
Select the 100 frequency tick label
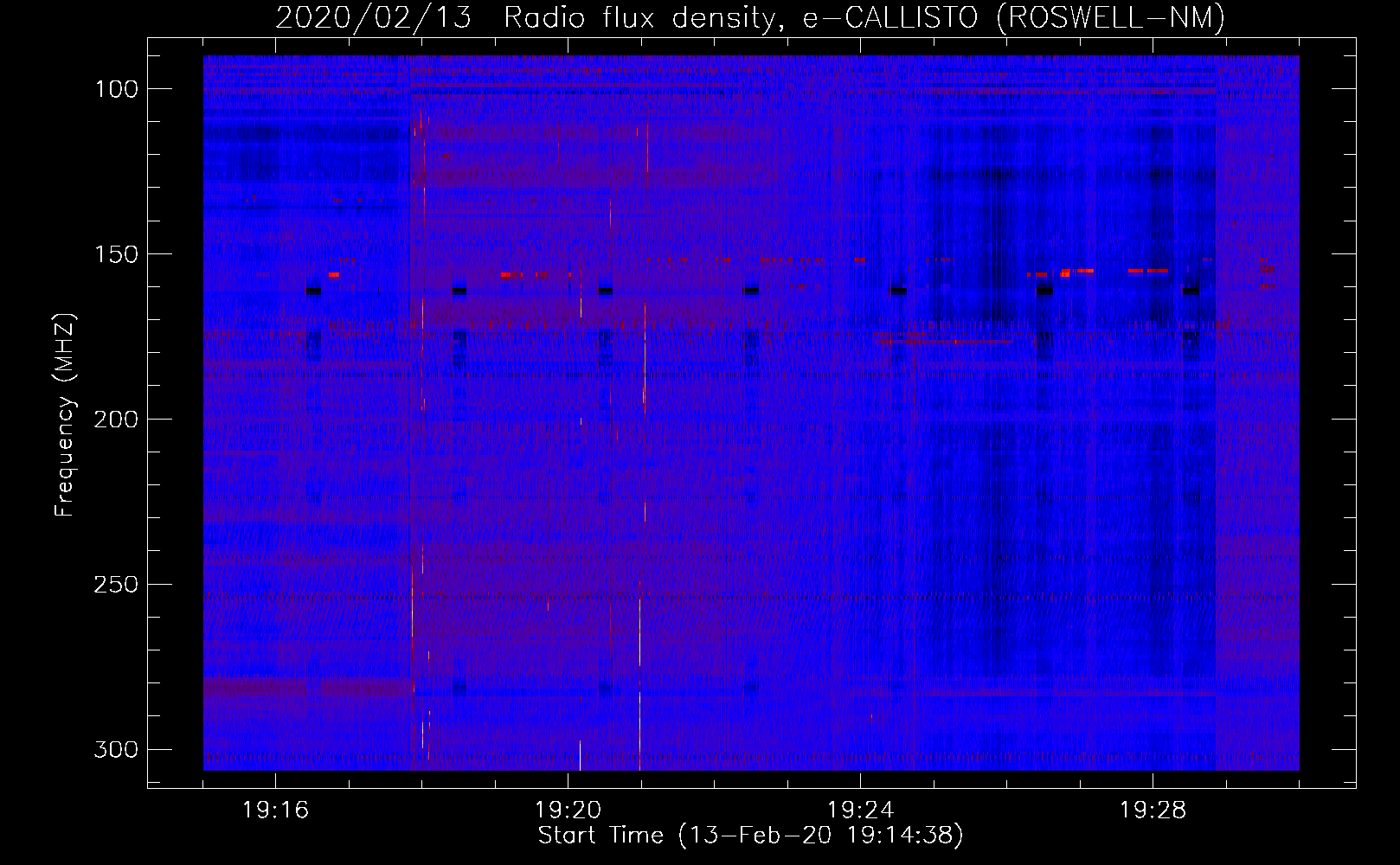coord(116,89)
